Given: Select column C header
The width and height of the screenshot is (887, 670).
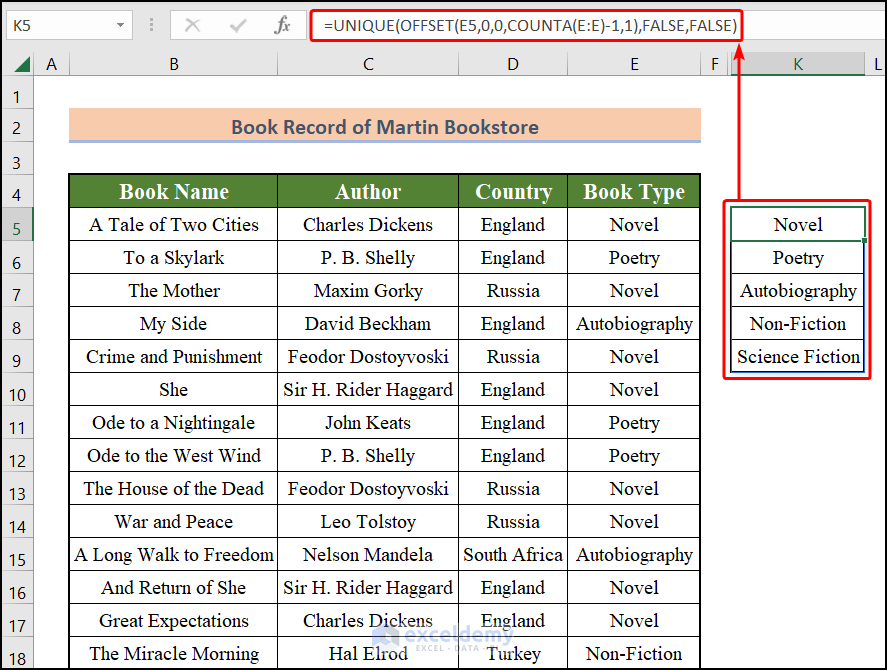Looking at the screenshot, I should 368,64.
